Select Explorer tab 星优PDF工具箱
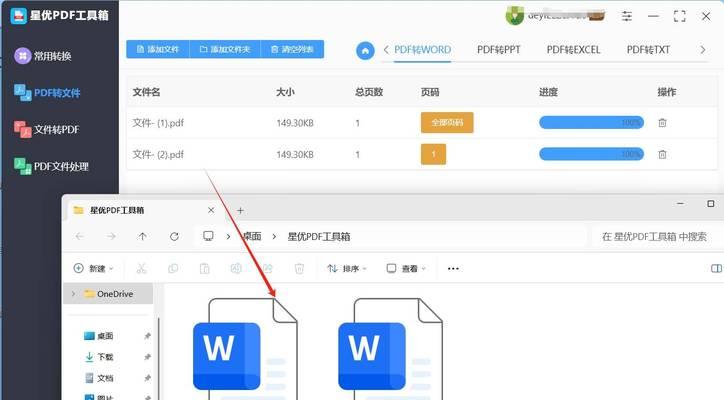 (145, 210)
